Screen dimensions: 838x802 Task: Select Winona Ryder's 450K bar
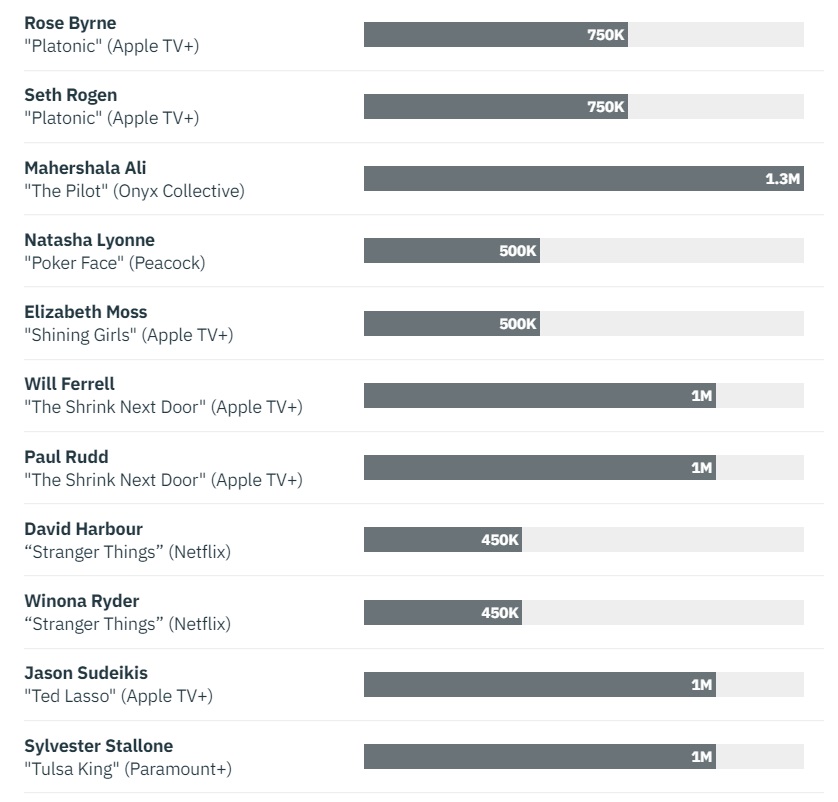pos(443,612)
